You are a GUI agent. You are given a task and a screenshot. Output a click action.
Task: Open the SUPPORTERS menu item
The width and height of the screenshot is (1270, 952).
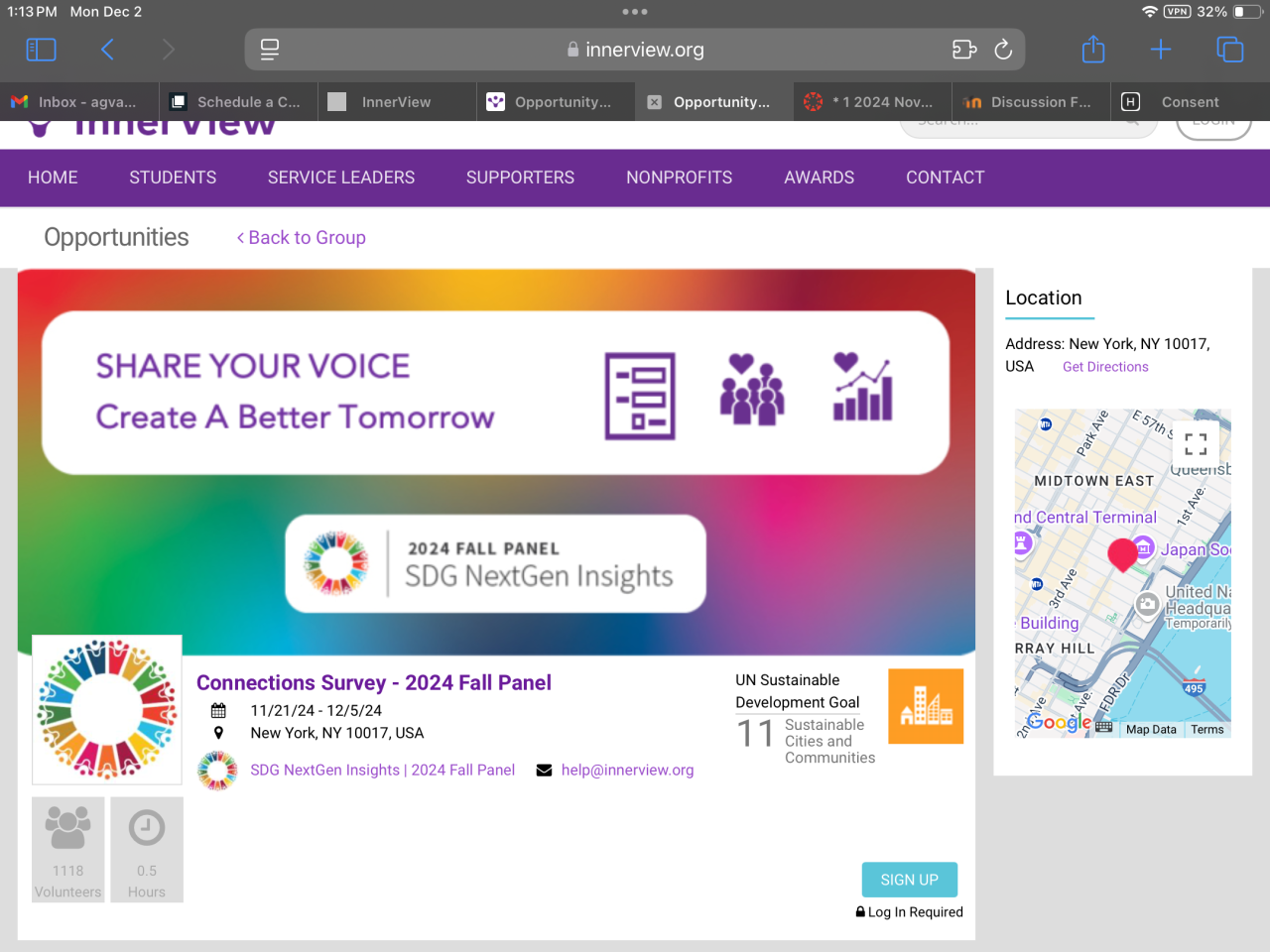pos(520,178)
